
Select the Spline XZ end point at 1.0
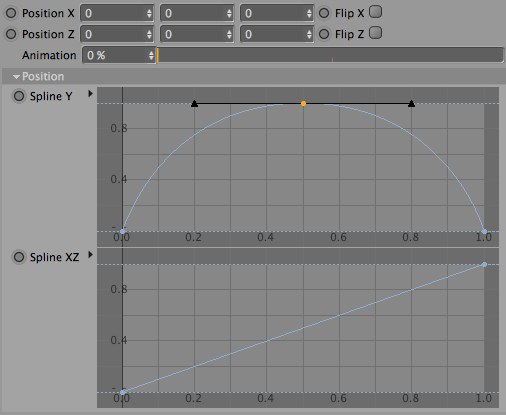(x=484, y=264)
